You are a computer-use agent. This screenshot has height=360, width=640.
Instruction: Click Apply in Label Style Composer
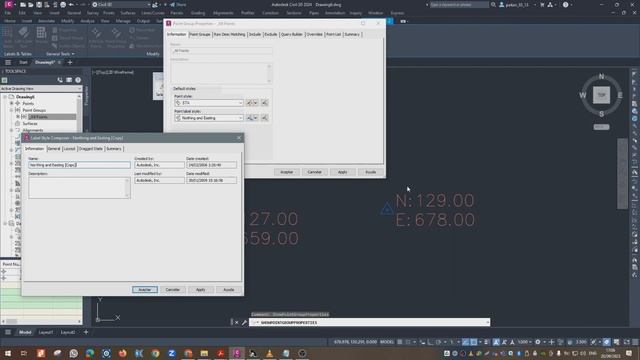[x=200, y=289]
